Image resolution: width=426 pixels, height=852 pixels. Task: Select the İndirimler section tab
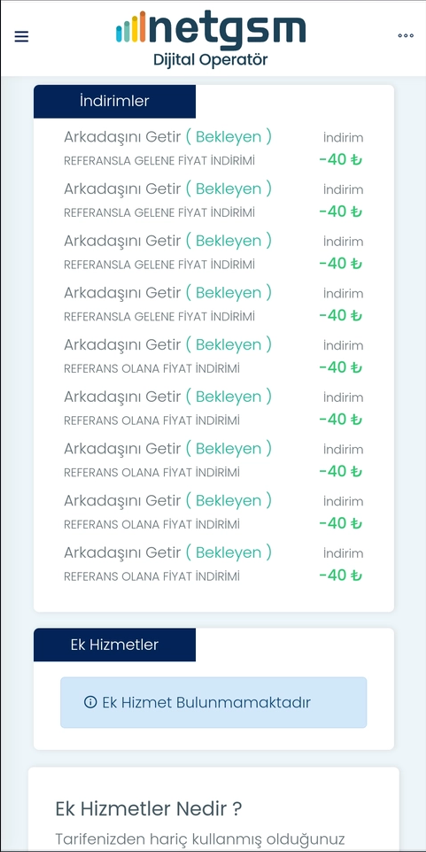click(115, 101)
